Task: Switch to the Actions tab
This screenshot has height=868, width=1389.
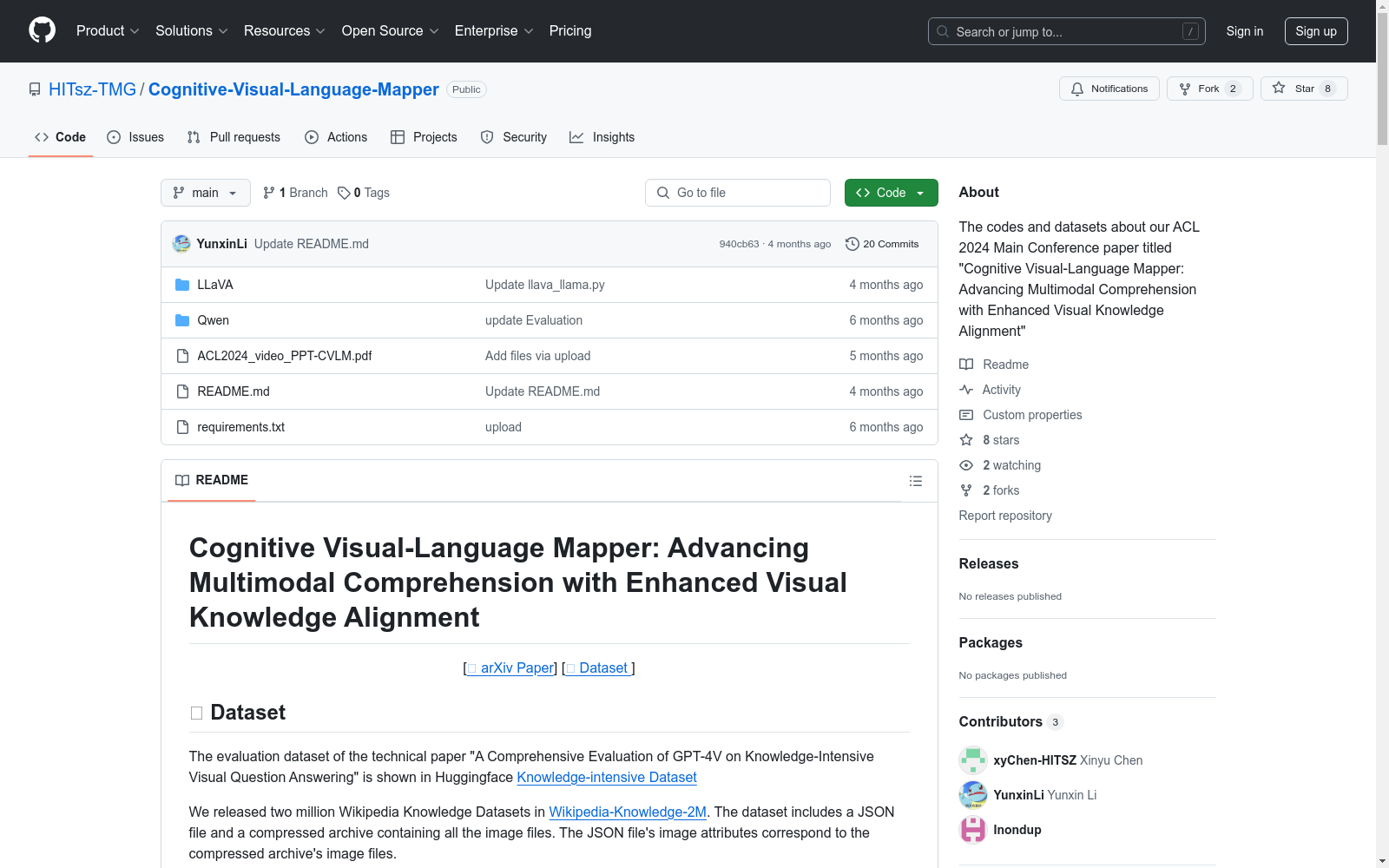Action: [336, 137]
